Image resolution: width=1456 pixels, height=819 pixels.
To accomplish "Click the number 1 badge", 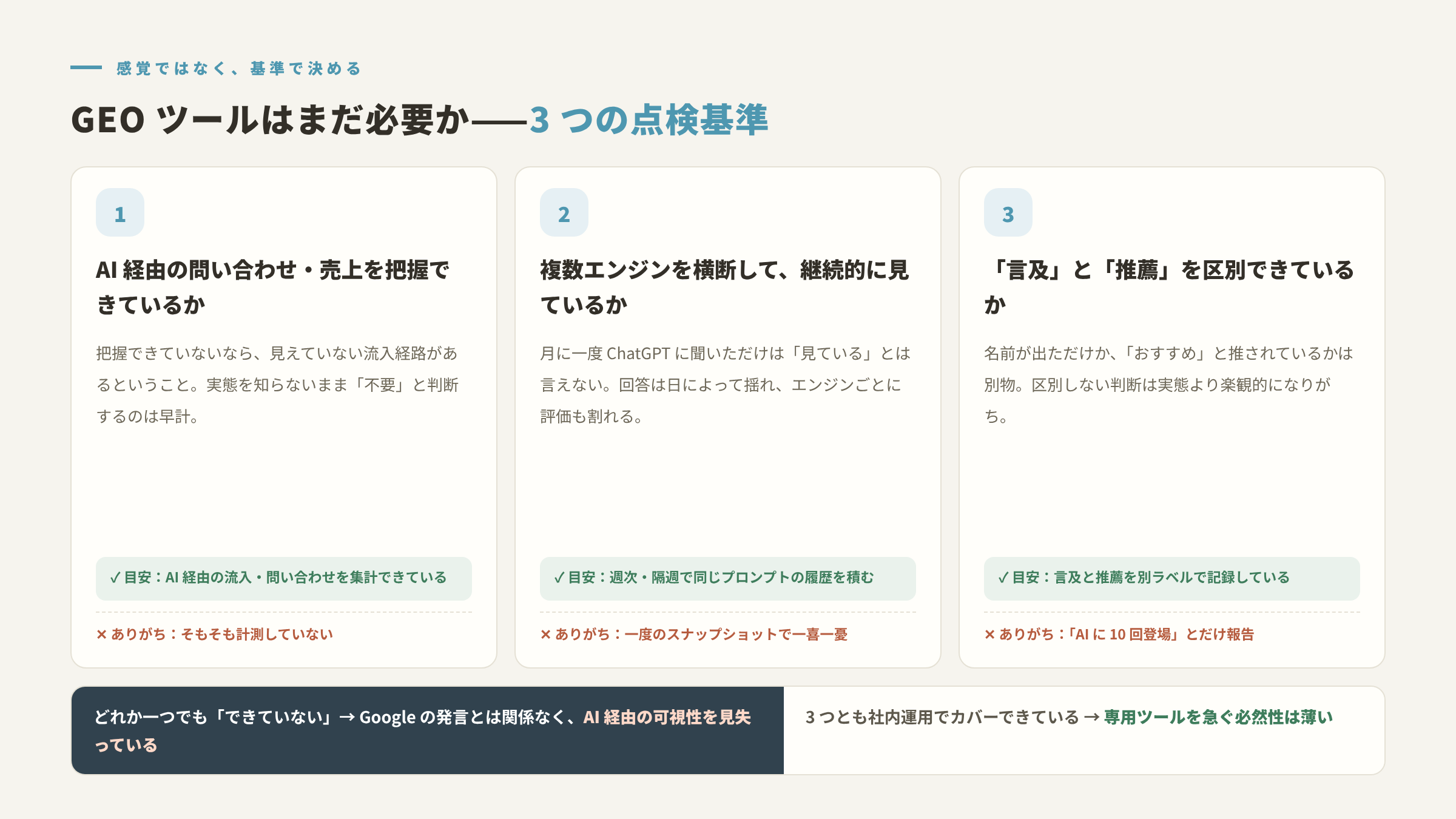I will coord(120,212).
